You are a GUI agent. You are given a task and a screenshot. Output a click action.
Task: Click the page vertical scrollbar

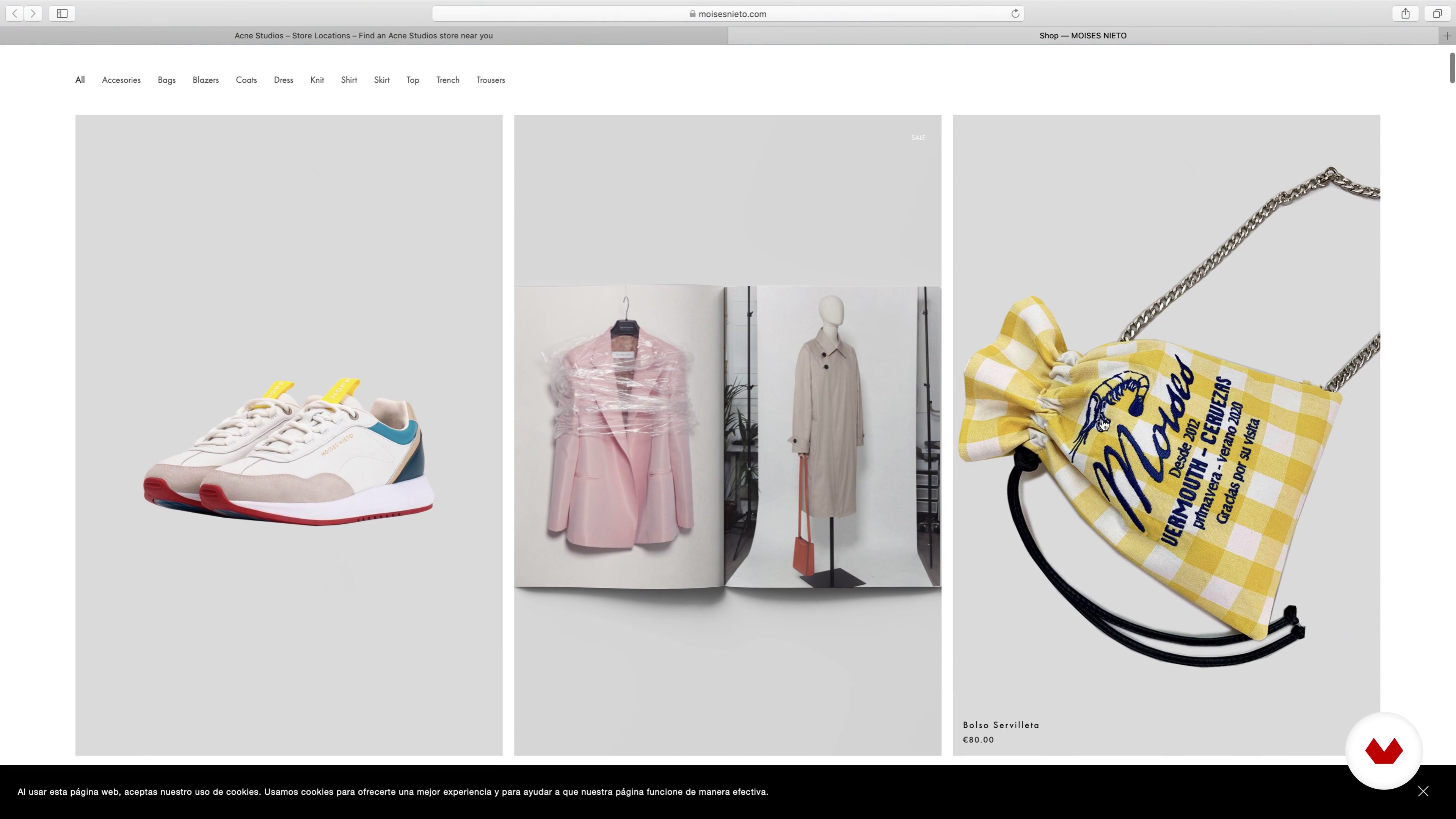(1452, 68)
